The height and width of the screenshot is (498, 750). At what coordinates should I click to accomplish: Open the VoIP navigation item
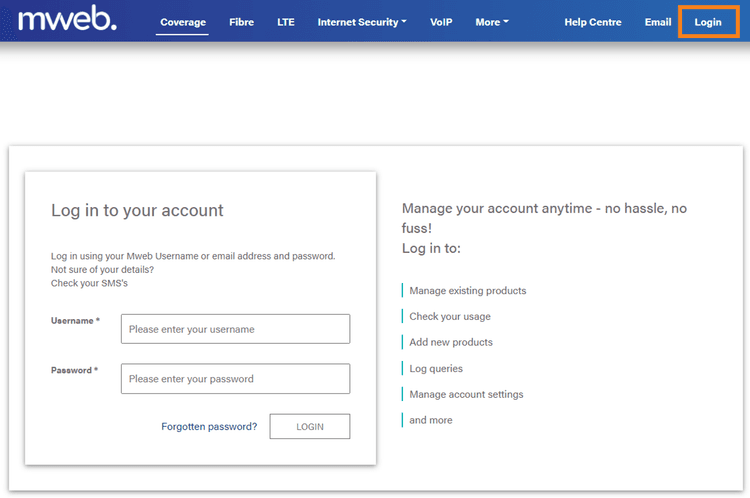[441, 22]
